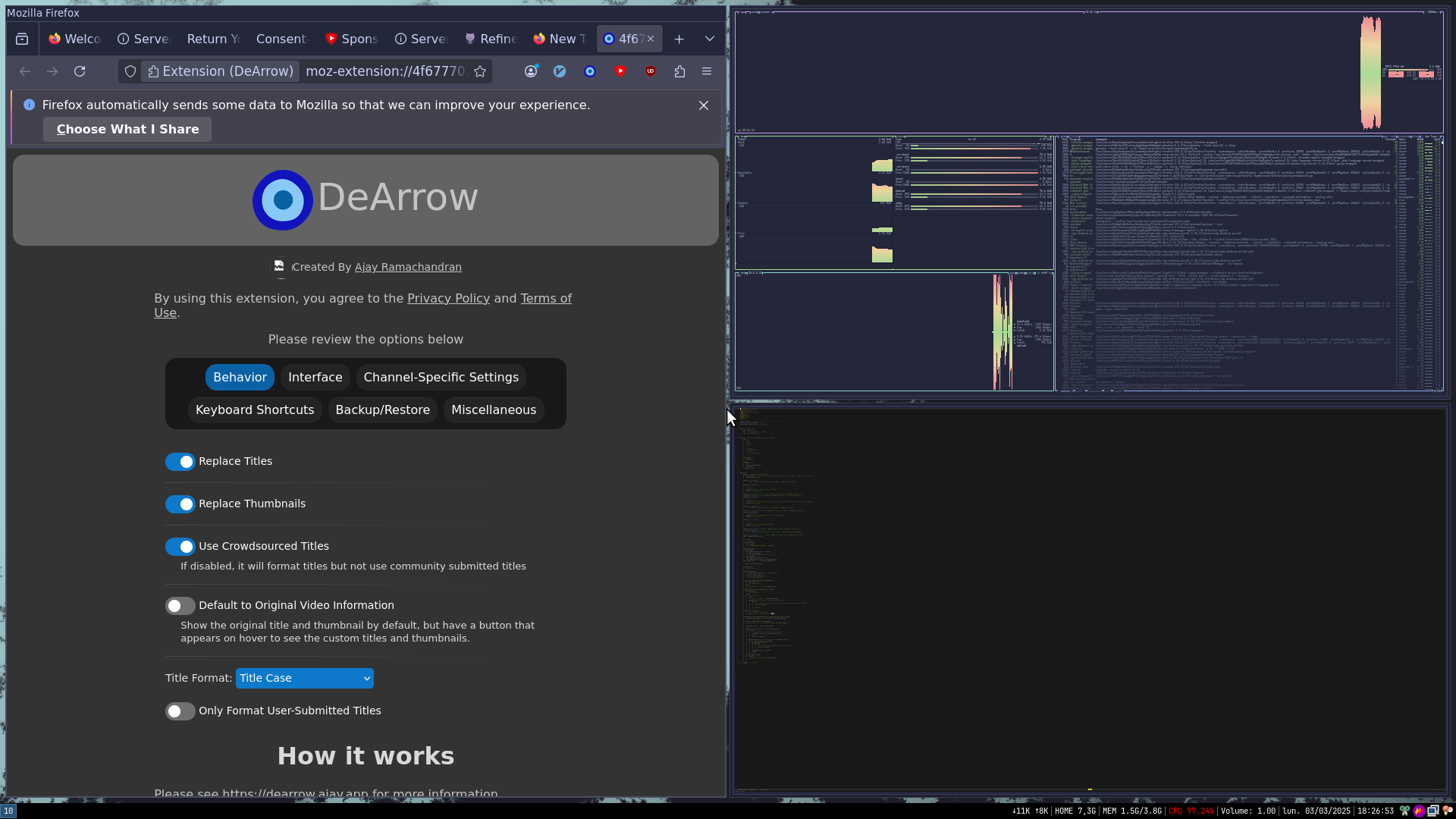Click the 18:26:53 clock in status bar
Image resolution: width=1456 pixels, height=819 pixels.
pyautogui.click(x=1376, y=811)
